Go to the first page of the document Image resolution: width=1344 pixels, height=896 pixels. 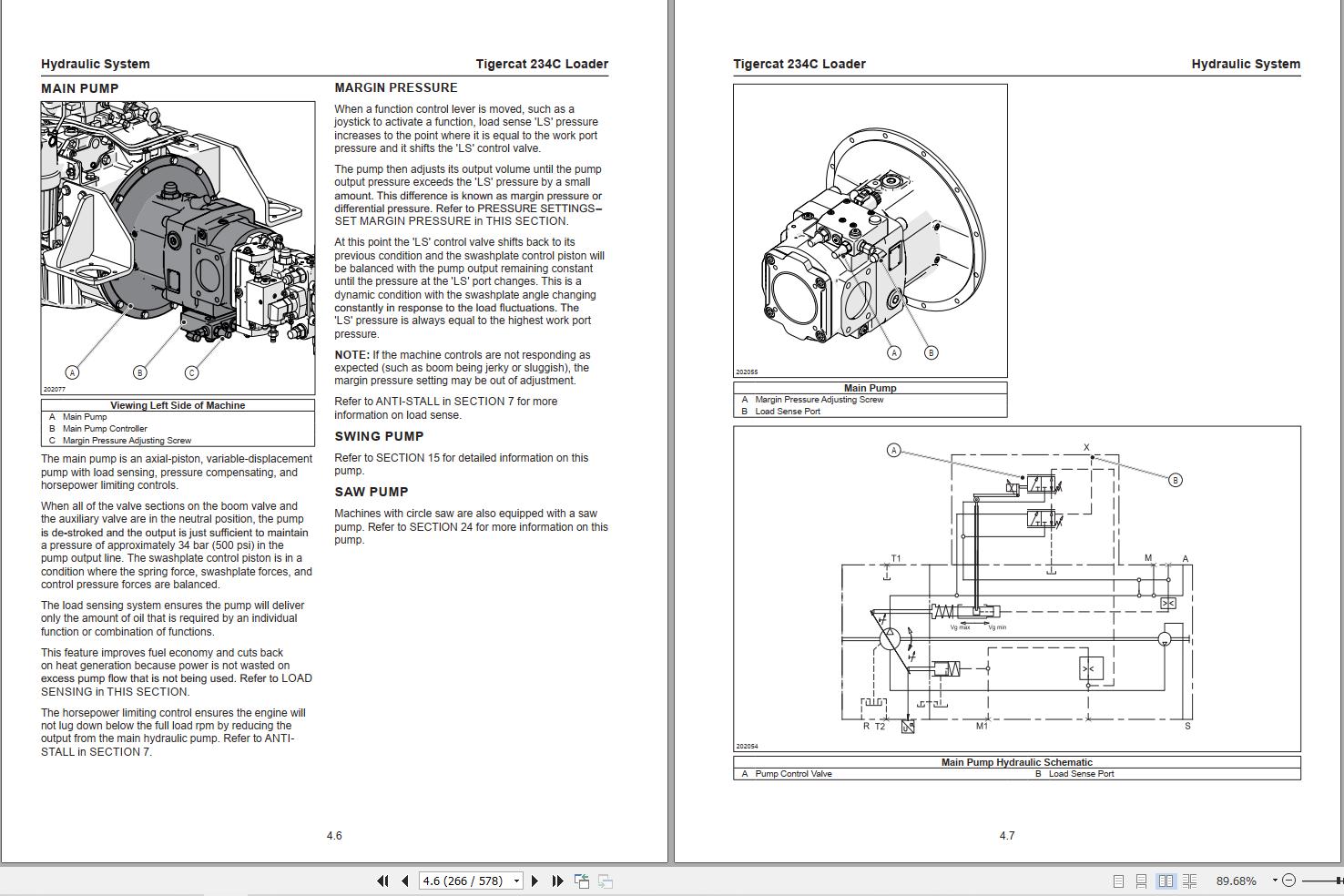click(x=382, y=881)
